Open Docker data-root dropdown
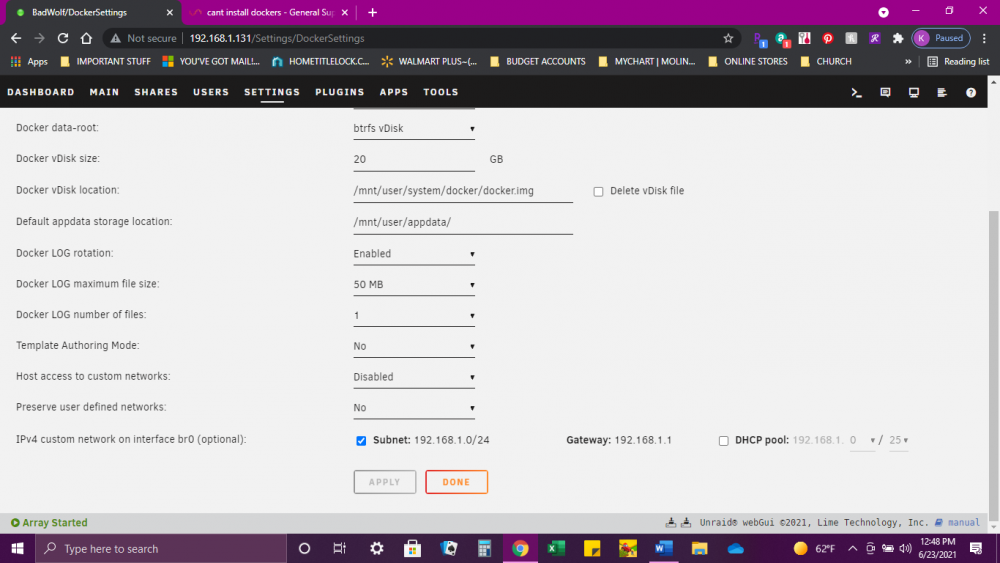Viewport: 1000px width, 563px height. click(414, 129)
